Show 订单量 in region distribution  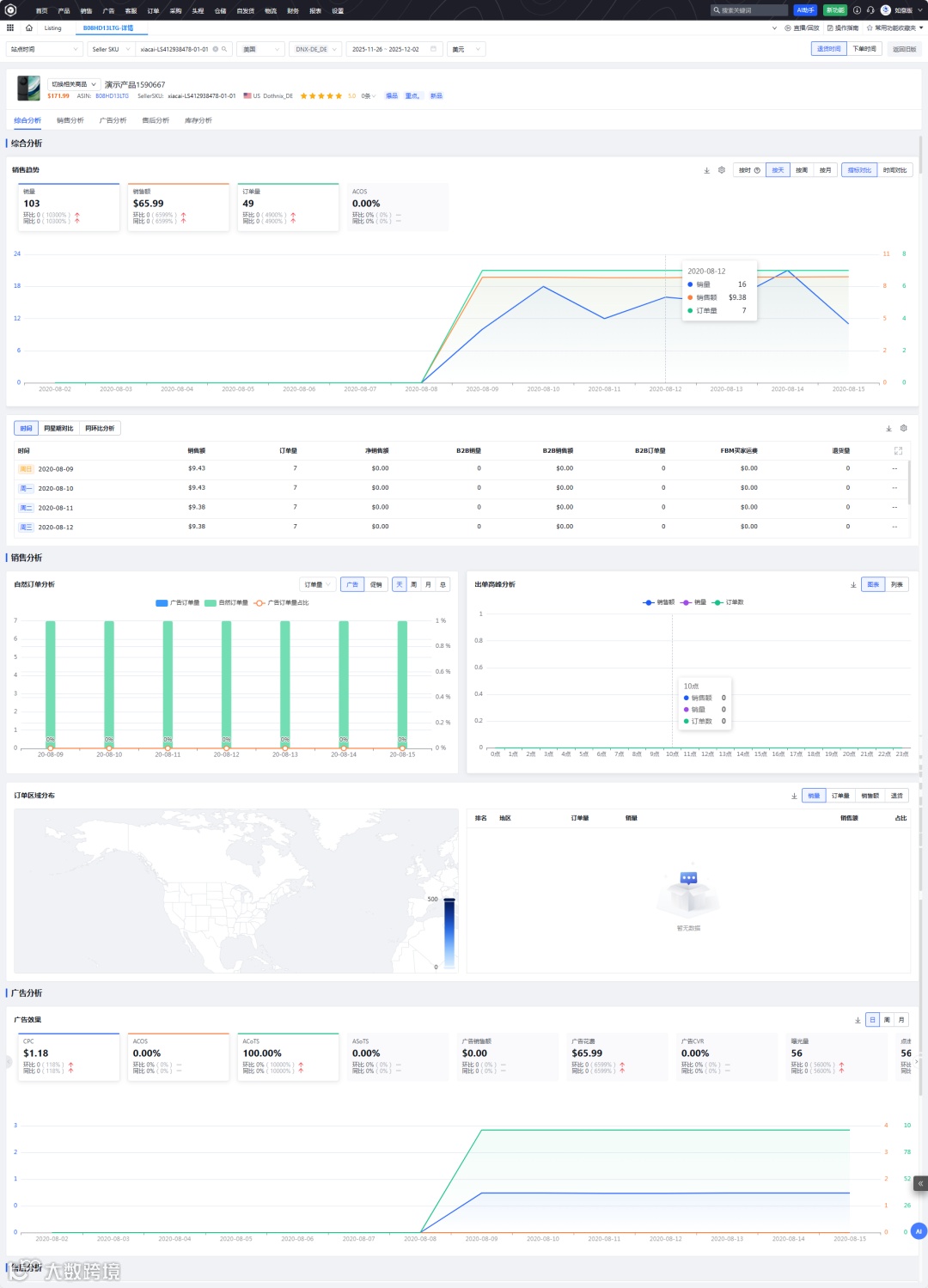coord(840,796)
